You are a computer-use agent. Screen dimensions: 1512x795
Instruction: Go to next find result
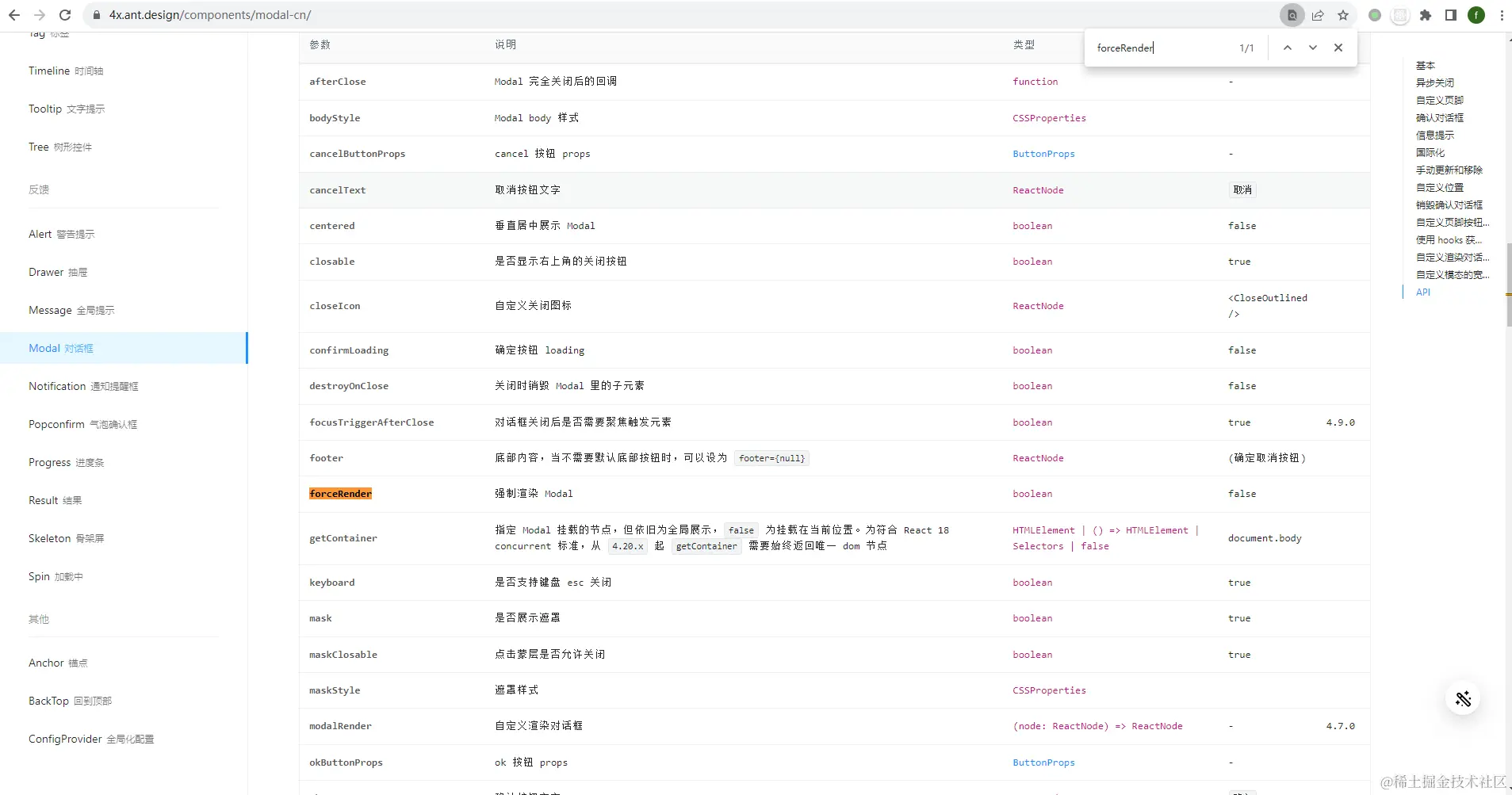click(1313, 48)
